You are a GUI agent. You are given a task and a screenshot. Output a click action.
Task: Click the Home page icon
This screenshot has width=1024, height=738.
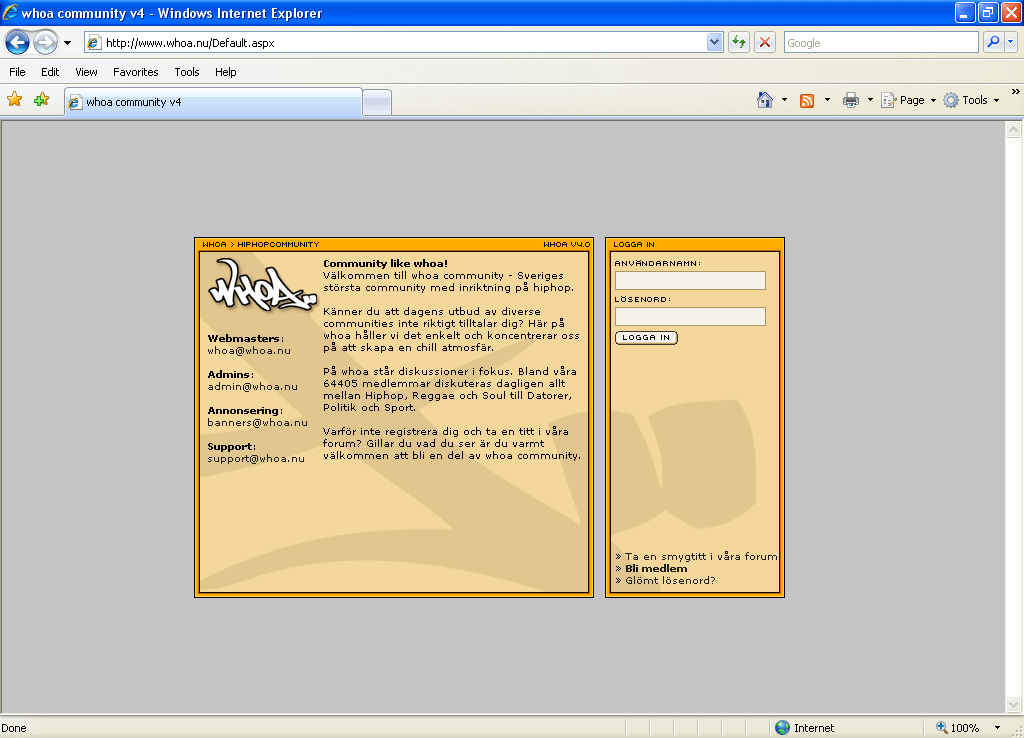click(765, 100)
